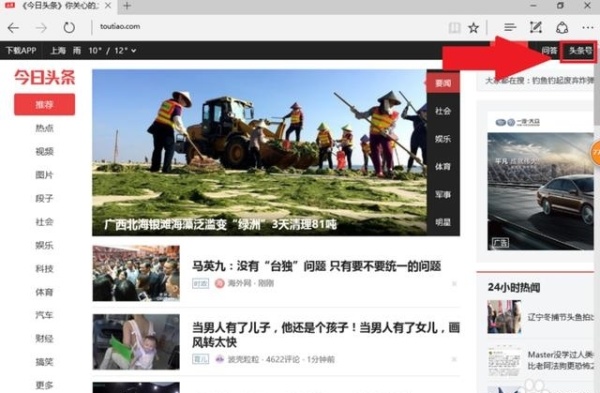This screenshot has width=600, height=393.
Task: Select the 军事 tab on the carousel
Action: 443,194
